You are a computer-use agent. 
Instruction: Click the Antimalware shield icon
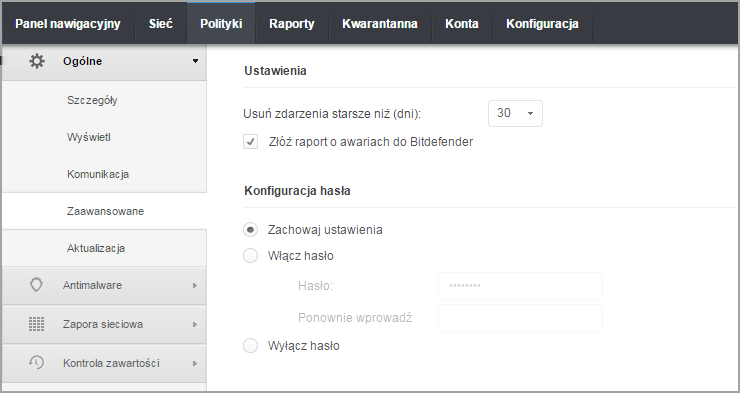point(36,285)
